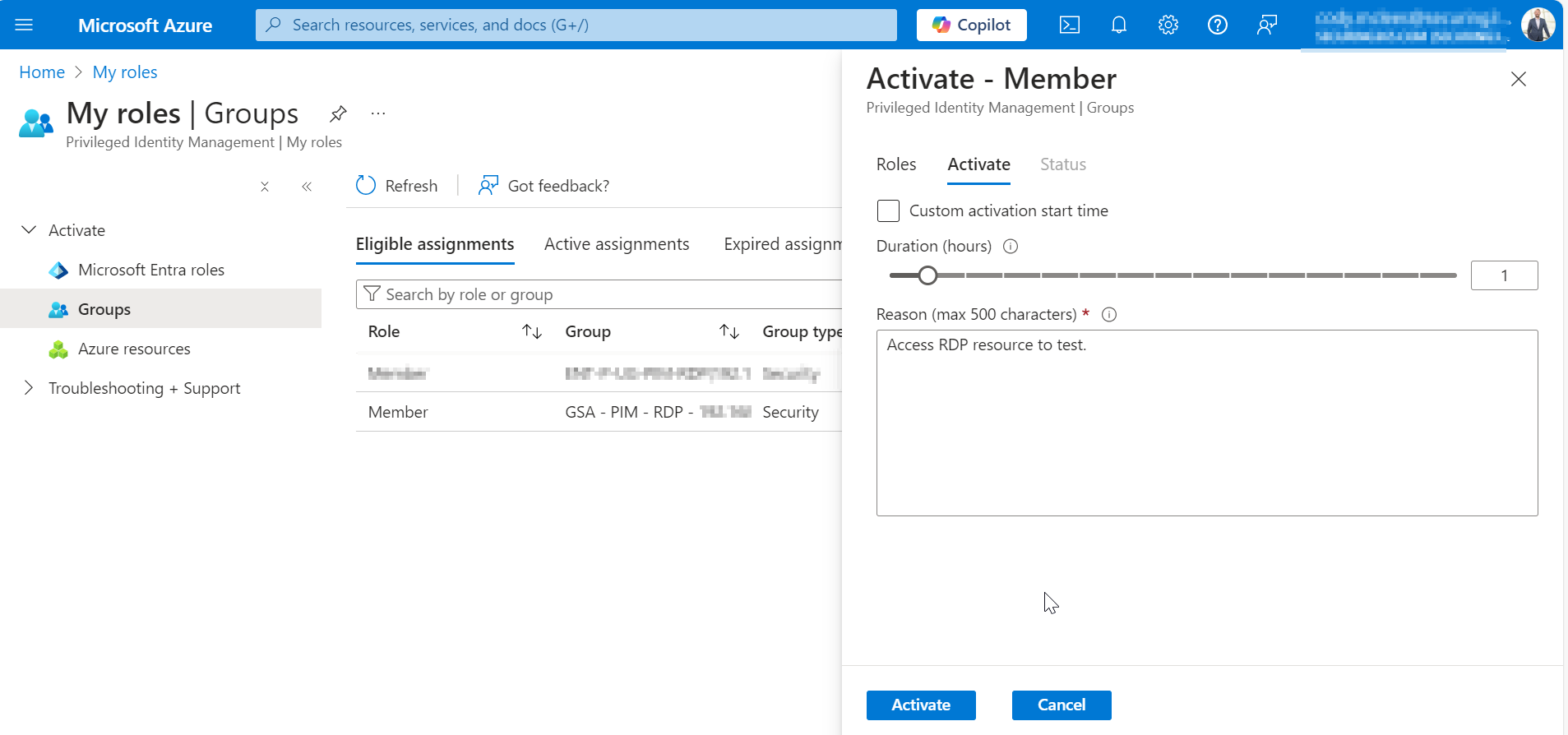Click the search resources box
This screenshot has width=1568, height=735.
[x=576, y=25]
